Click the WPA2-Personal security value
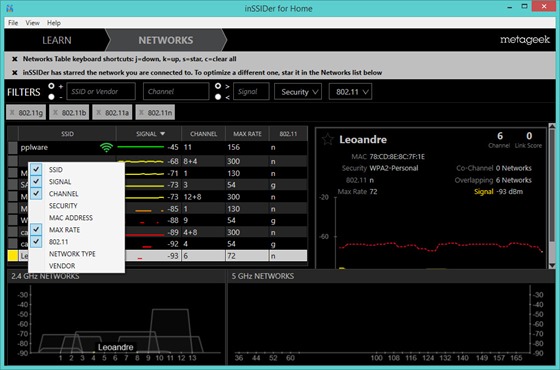 [x=394, y=168]
